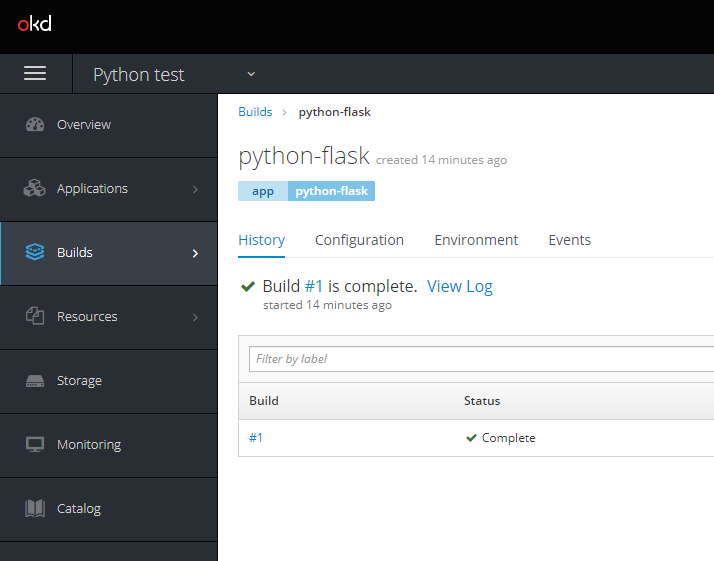The image size is (714, 561).
Task: Open the Events tab
Action: point(569,240)
